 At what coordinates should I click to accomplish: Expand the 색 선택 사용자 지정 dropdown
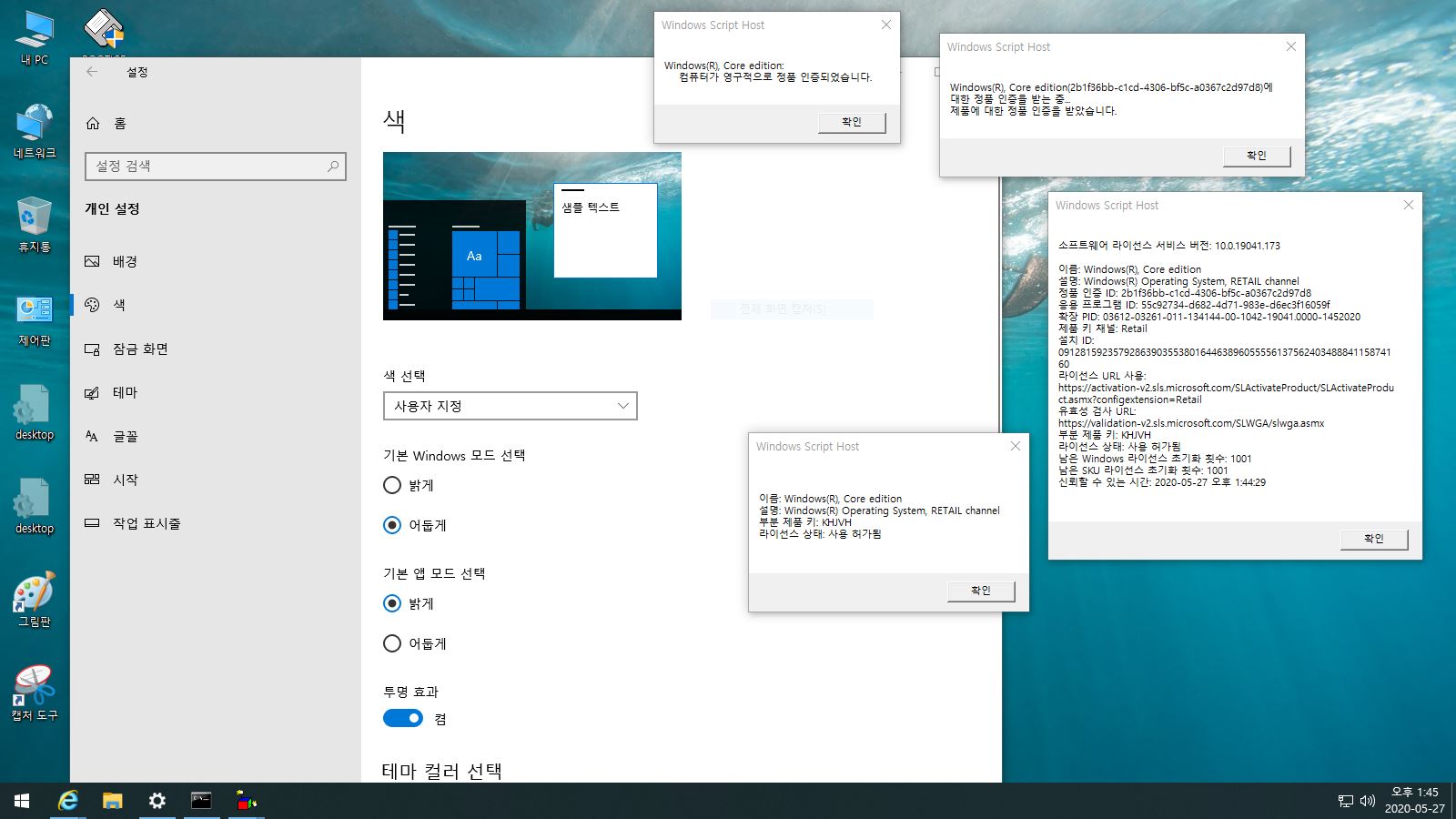(x=510, y=406)
